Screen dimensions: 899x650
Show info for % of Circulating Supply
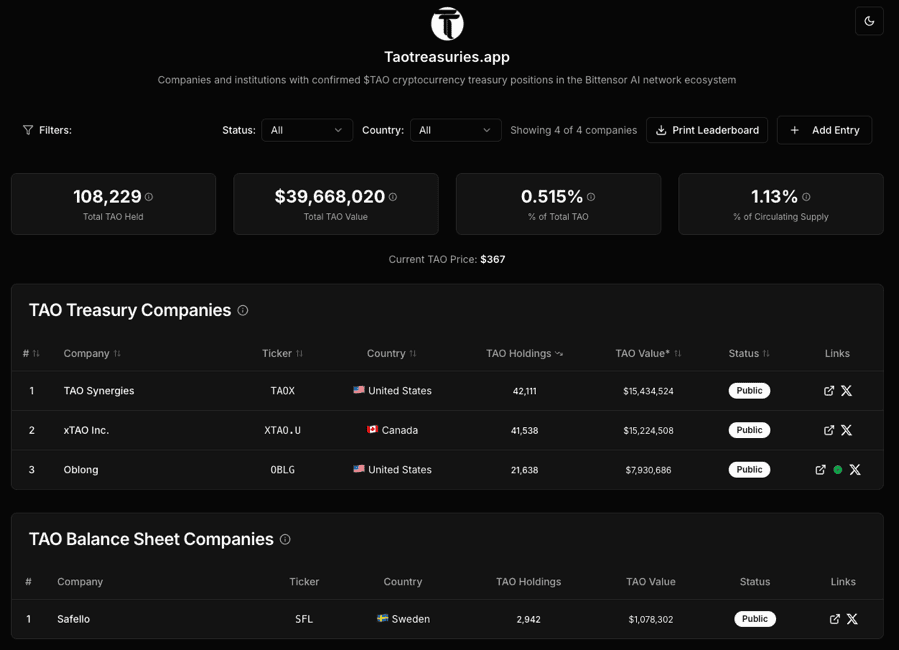(806, 197)
